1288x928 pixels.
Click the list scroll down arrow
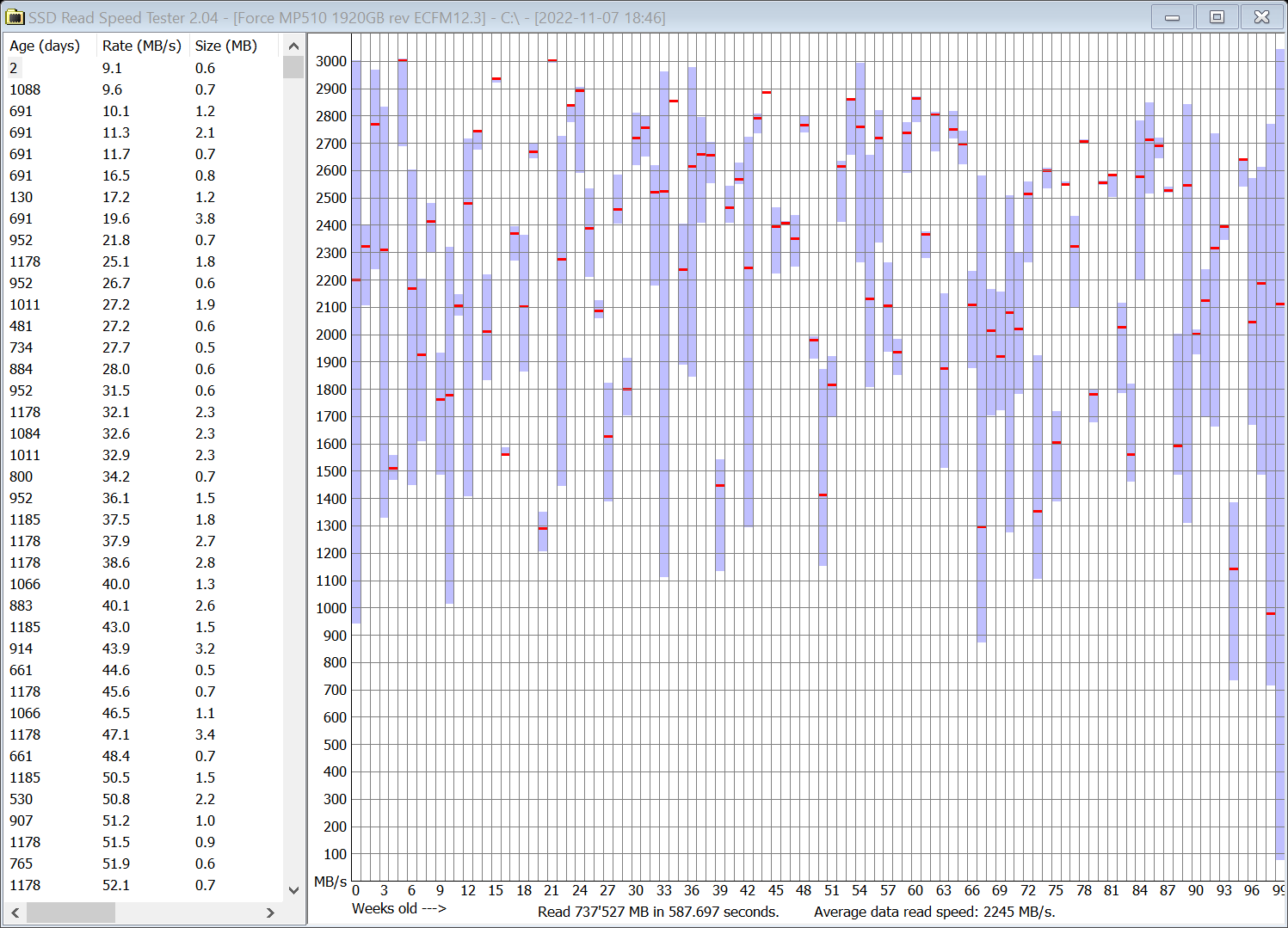[x=293, y=890]
